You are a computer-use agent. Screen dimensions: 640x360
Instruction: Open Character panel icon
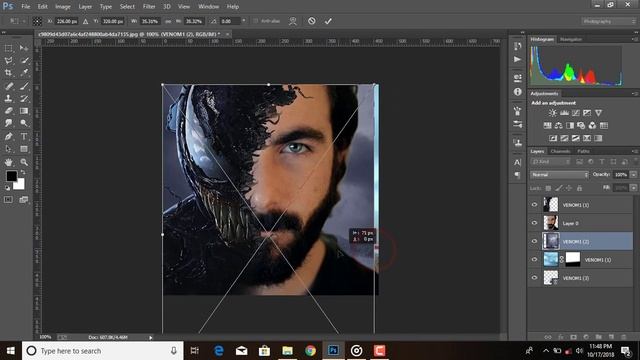[518, 162]
